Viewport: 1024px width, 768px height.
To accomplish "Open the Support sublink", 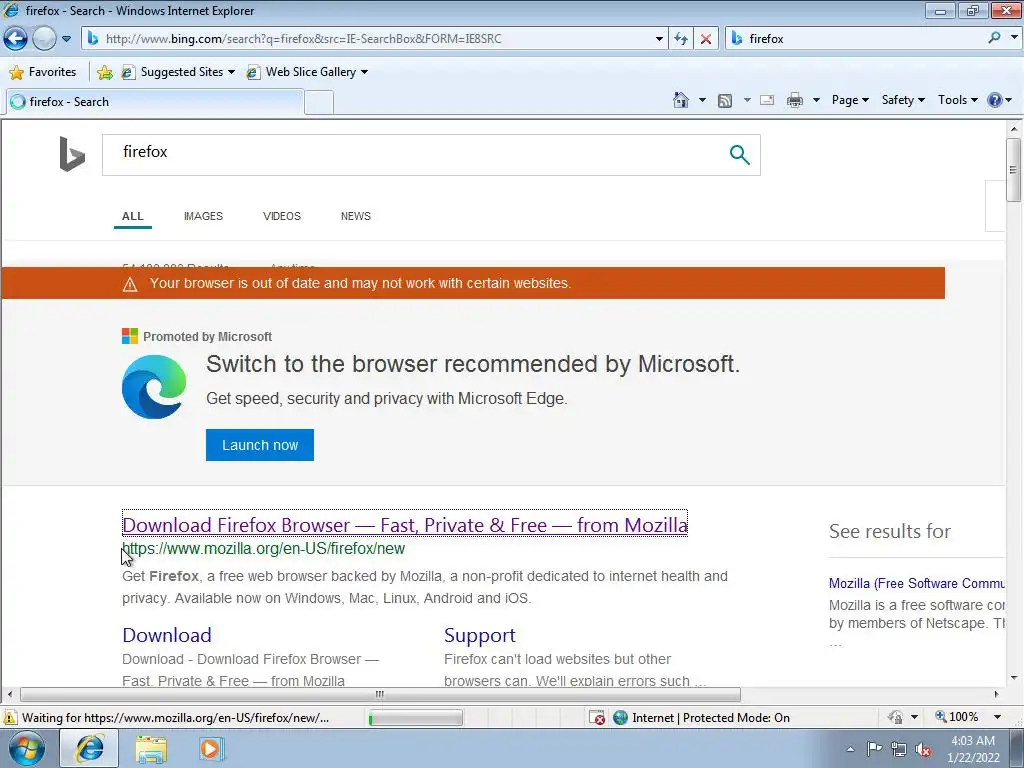I will pos(479,635).
